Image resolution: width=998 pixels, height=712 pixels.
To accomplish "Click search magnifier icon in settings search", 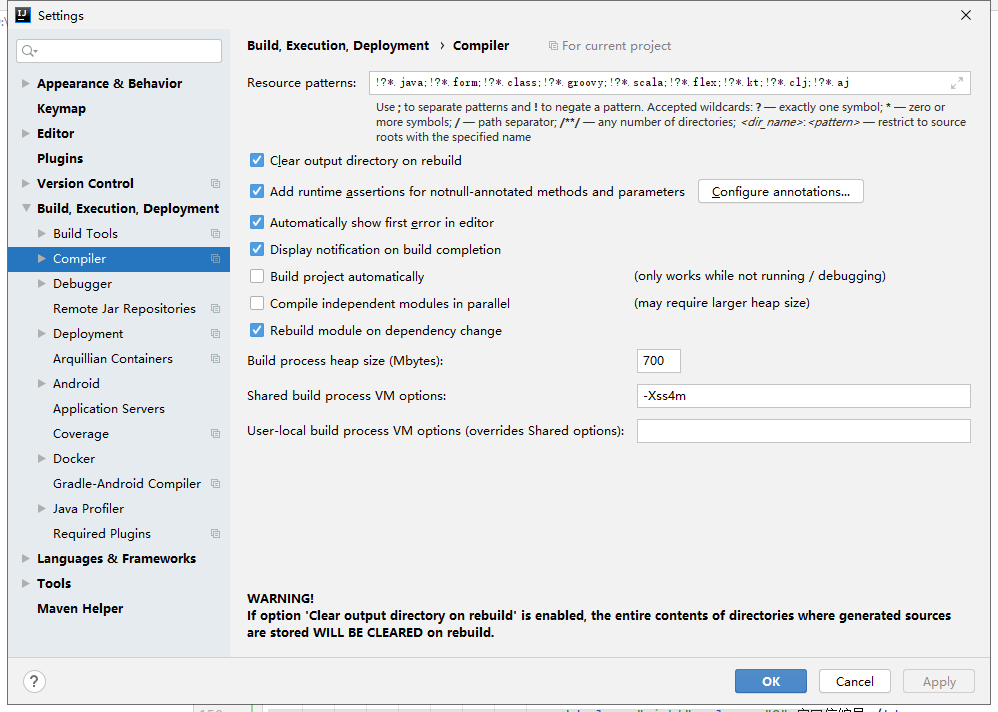I will tap(29, 51).
